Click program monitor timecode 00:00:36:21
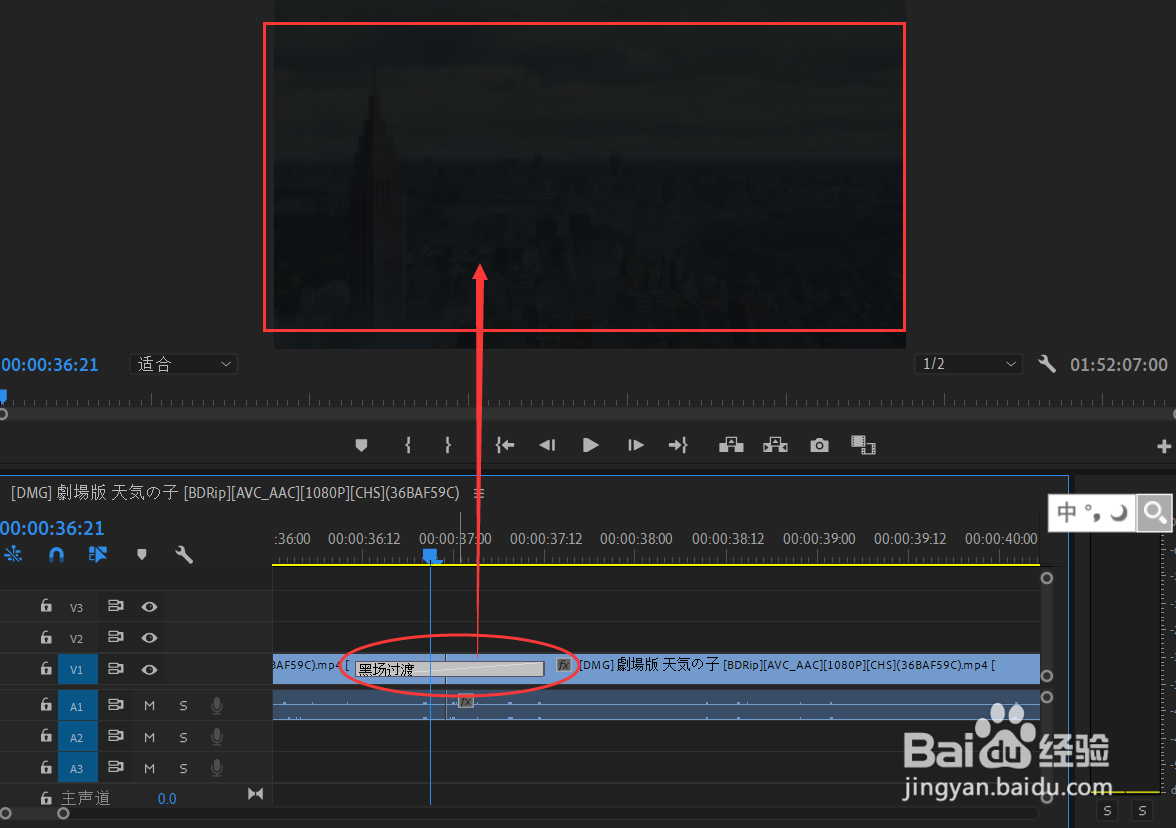The image size is (1176, 828). (x=50, y=364)
